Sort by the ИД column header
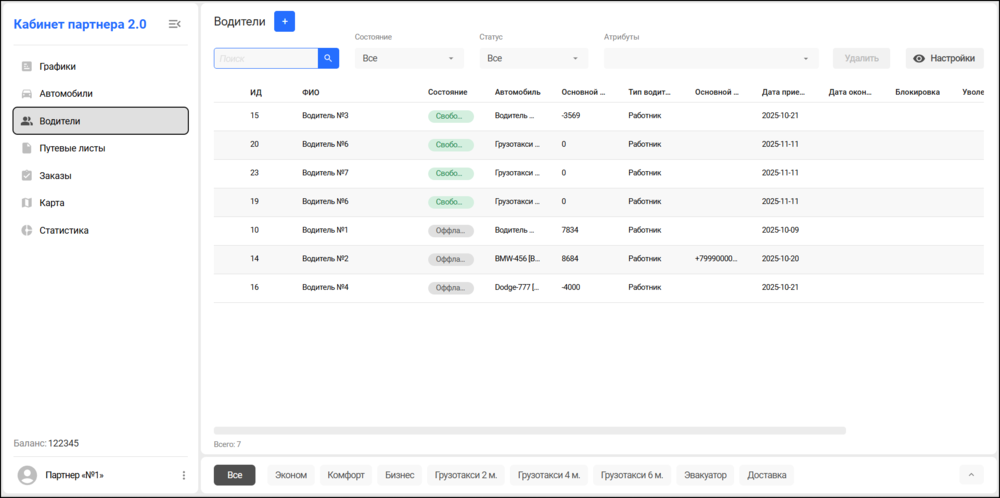 [256, 92]
